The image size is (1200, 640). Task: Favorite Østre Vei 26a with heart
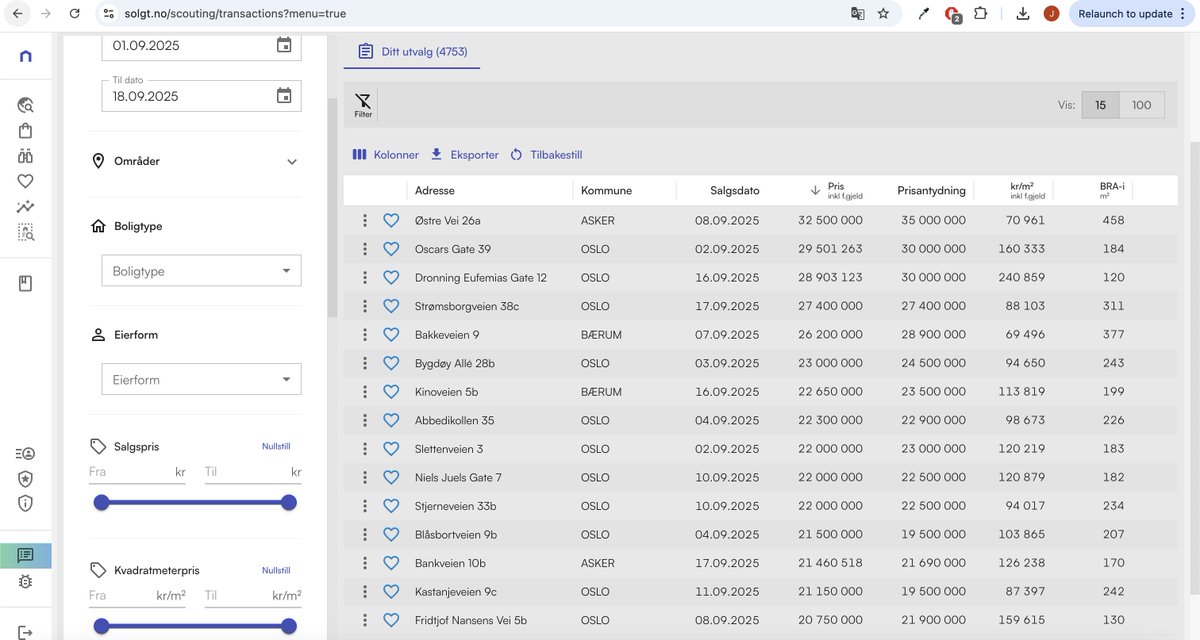coord(391,220)
